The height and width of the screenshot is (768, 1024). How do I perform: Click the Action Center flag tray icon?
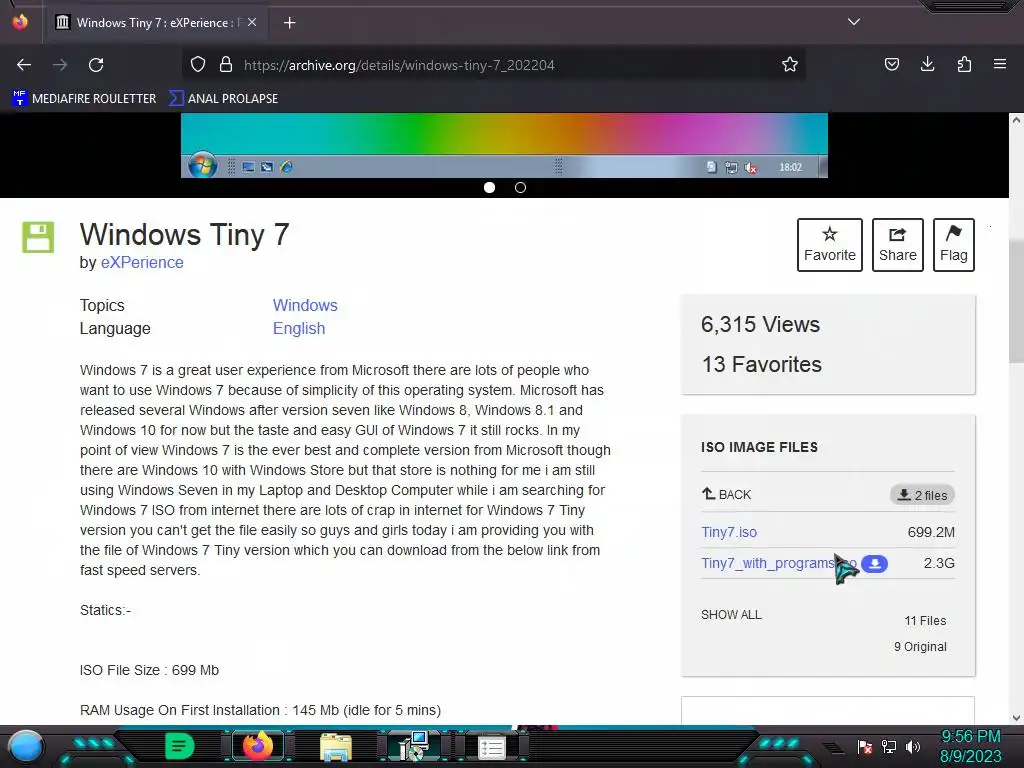(x=865, y=746)
